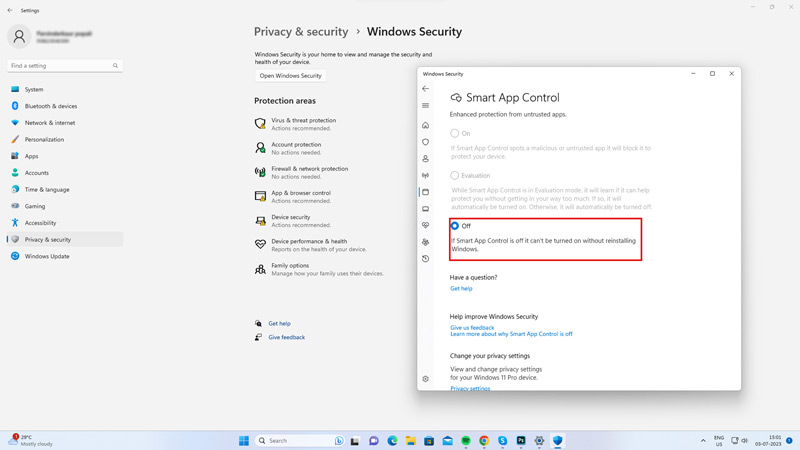Select Network & internet in the sidebar
800x450 pixels.
coord(65,123)
